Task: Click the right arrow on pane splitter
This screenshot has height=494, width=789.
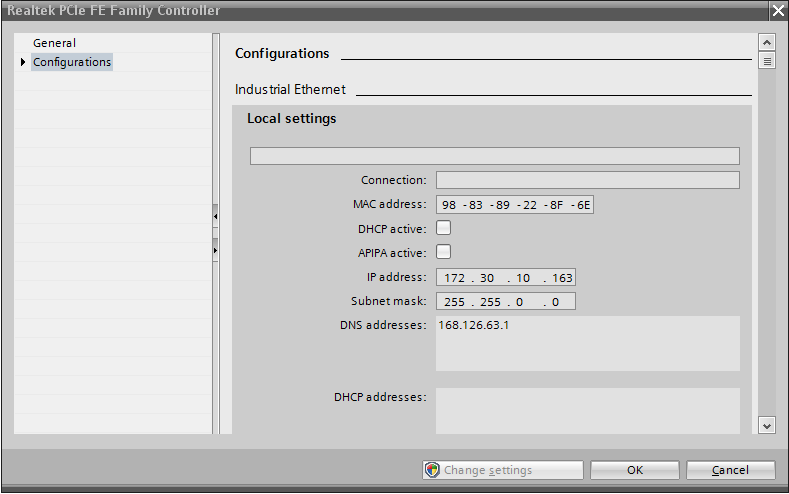Action: click(x=215, y=250)
